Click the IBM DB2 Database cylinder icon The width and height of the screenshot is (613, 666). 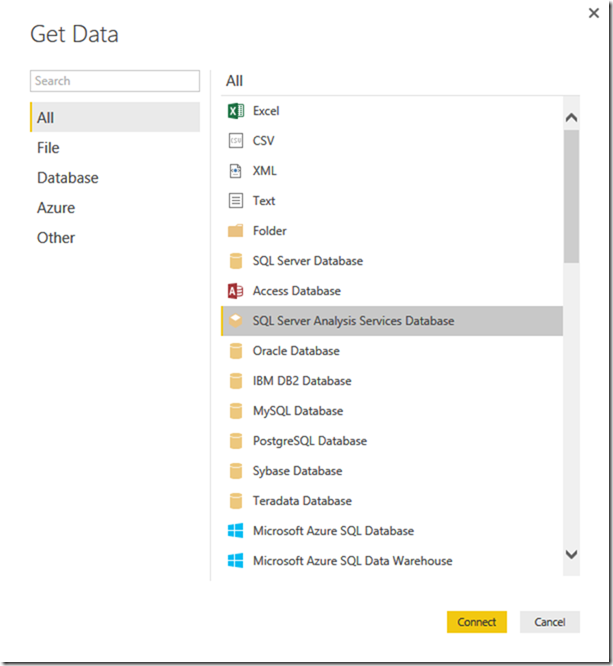(235, 381)
